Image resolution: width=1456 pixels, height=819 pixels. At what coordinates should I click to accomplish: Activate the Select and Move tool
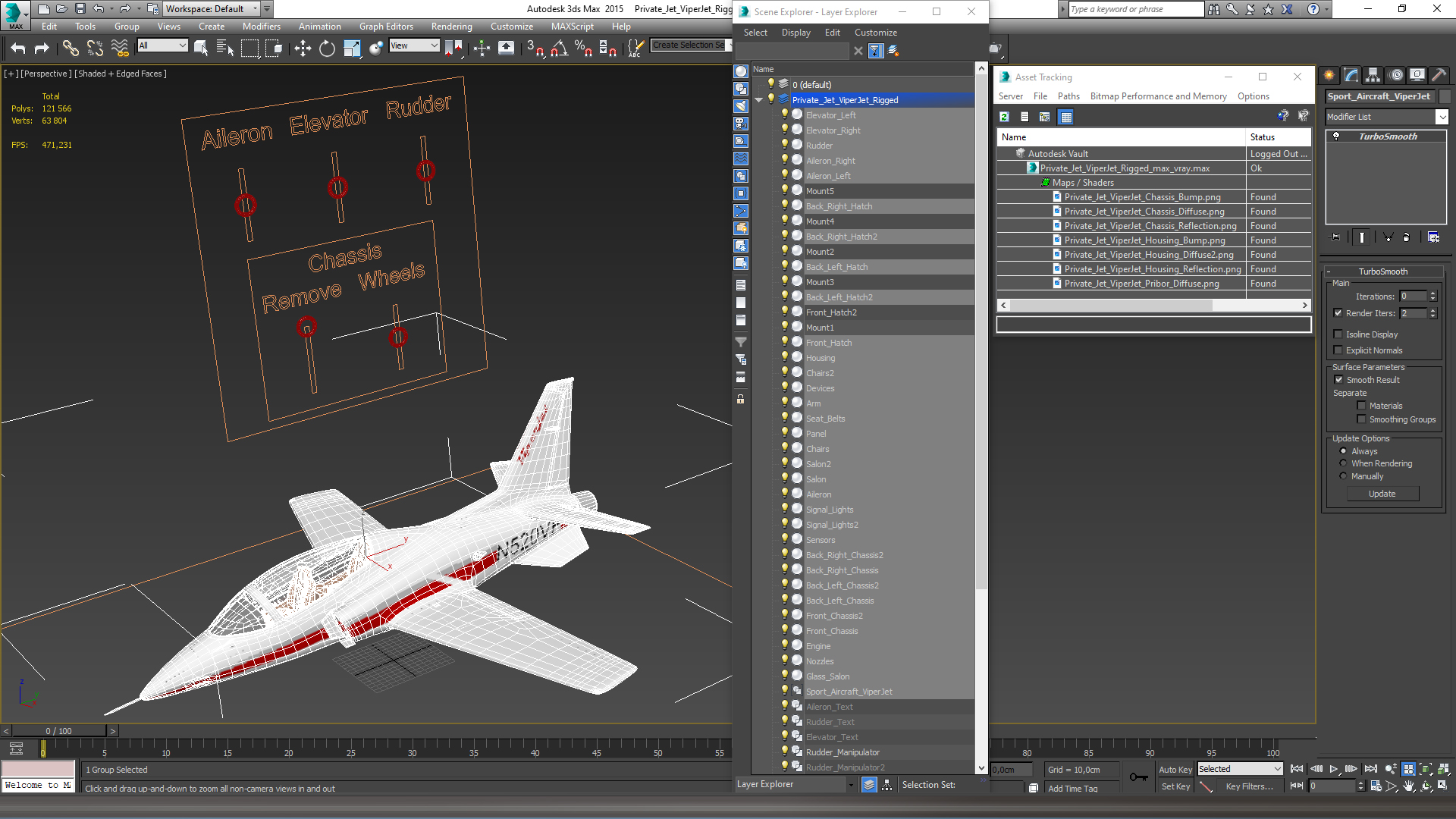tap(303, 49)
